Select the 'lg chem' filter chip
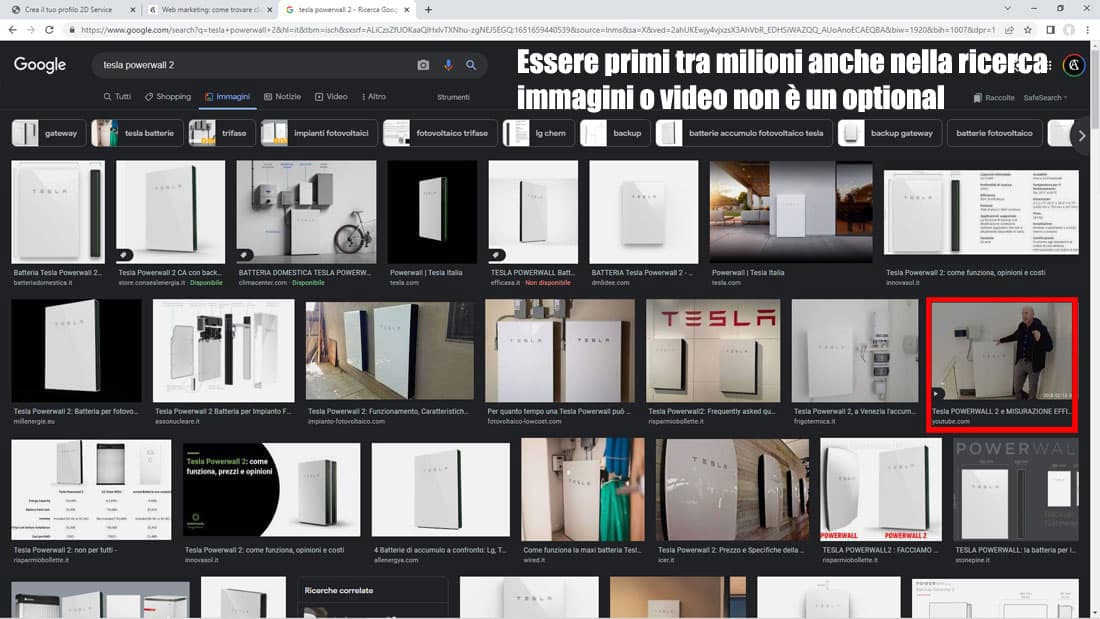Image resolution: width=1100 pixels, height=619 pixels. point(539,133)
